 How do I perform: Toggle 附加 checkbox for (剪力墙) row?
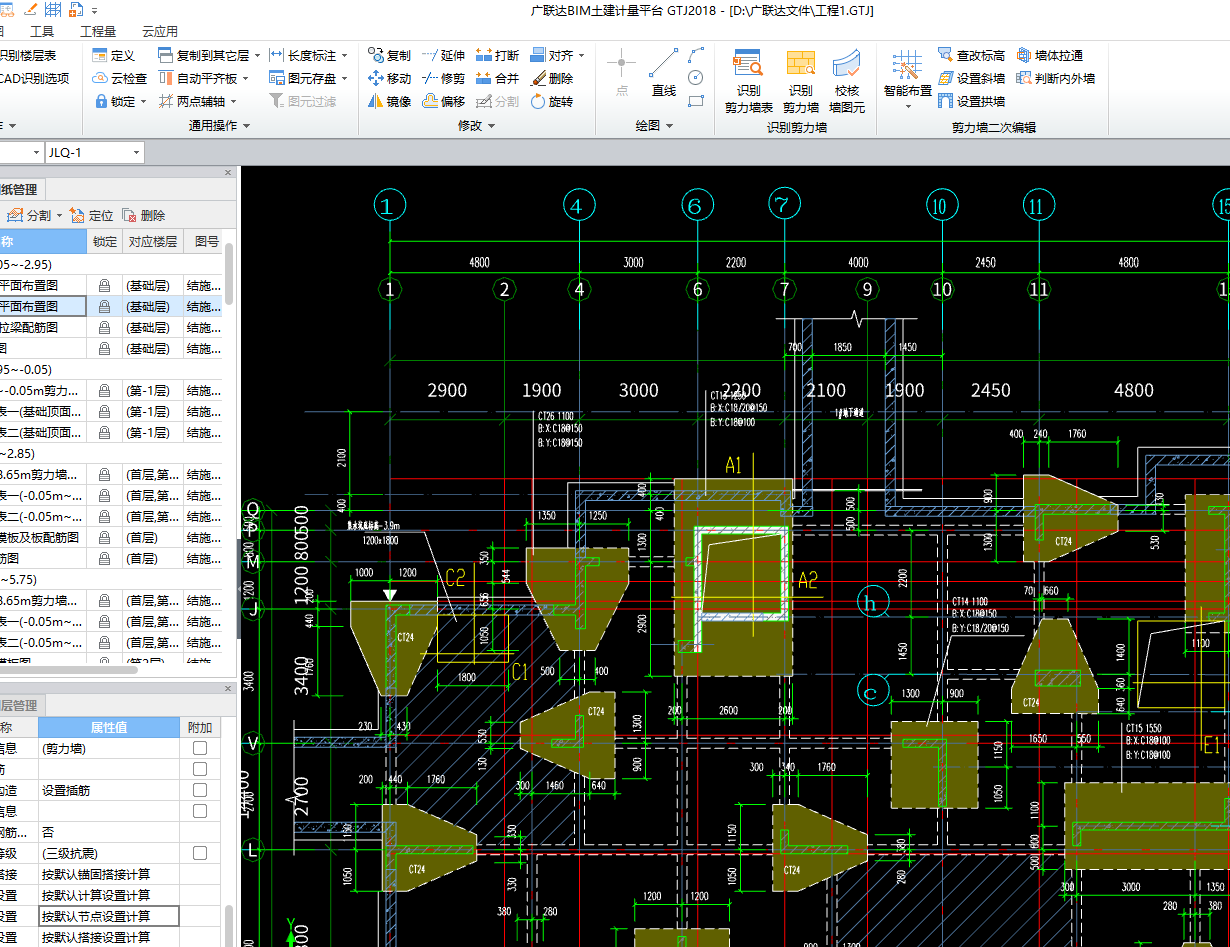click(200, 748)
